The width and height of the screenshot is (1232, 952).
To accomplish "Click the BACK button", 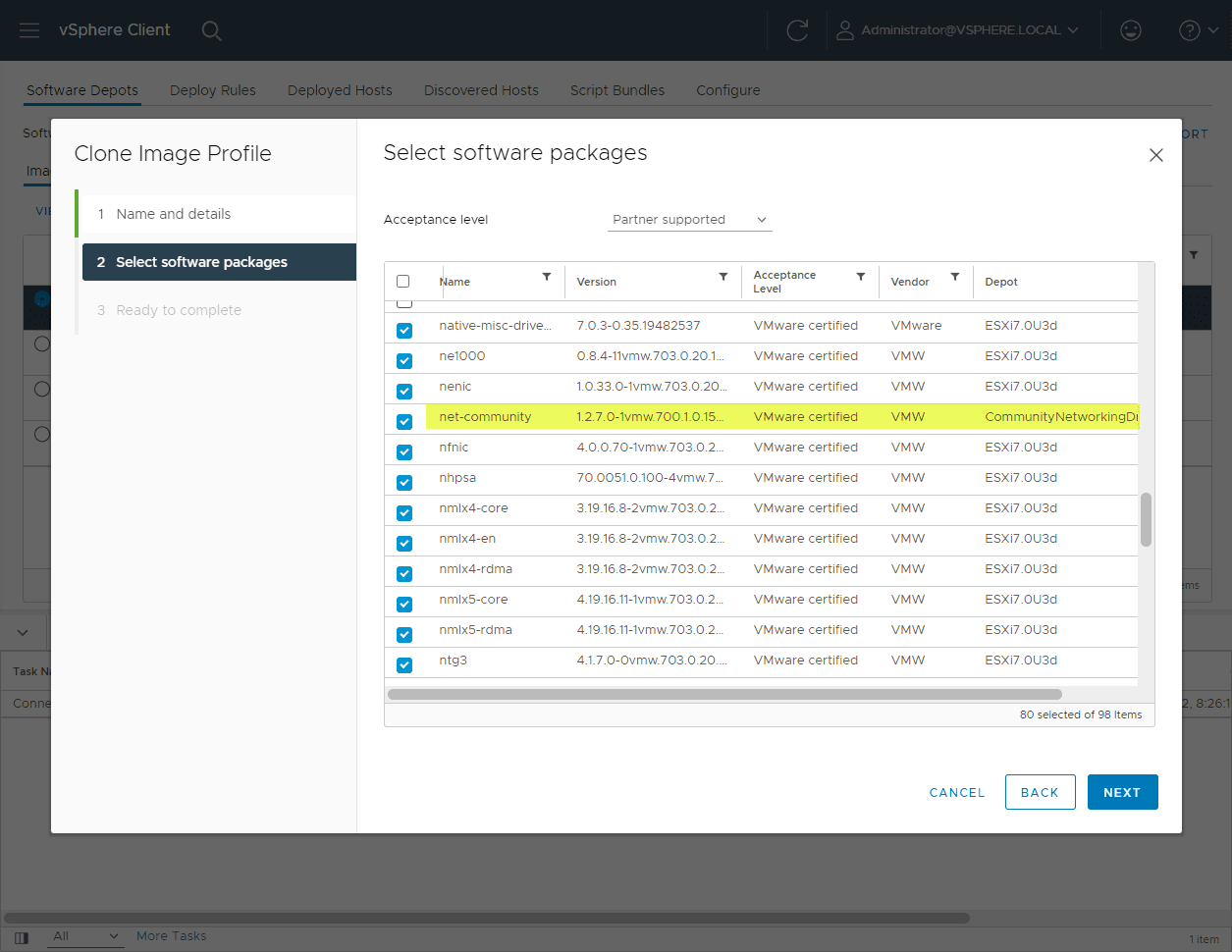I will 1040,792.
